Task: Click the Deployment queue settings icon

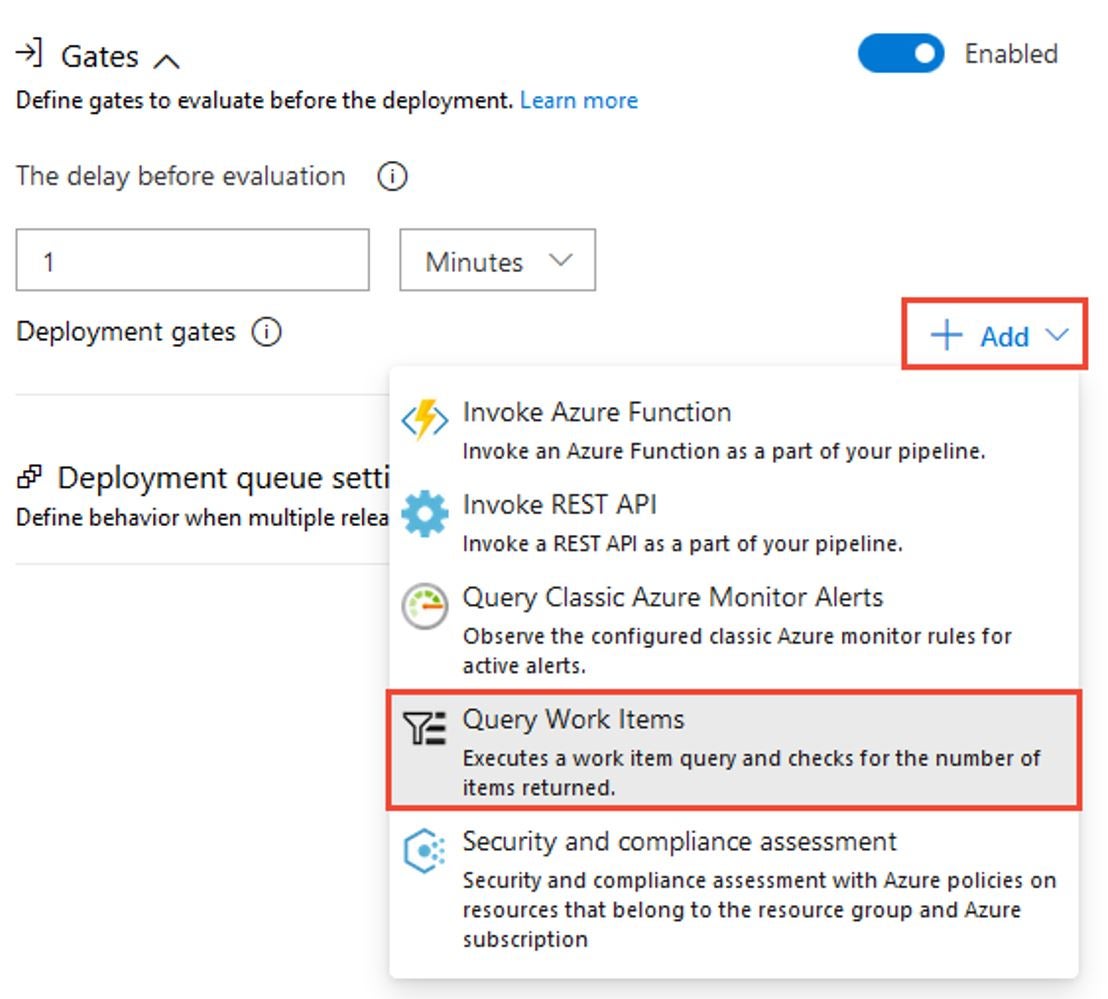Action: 30,478
